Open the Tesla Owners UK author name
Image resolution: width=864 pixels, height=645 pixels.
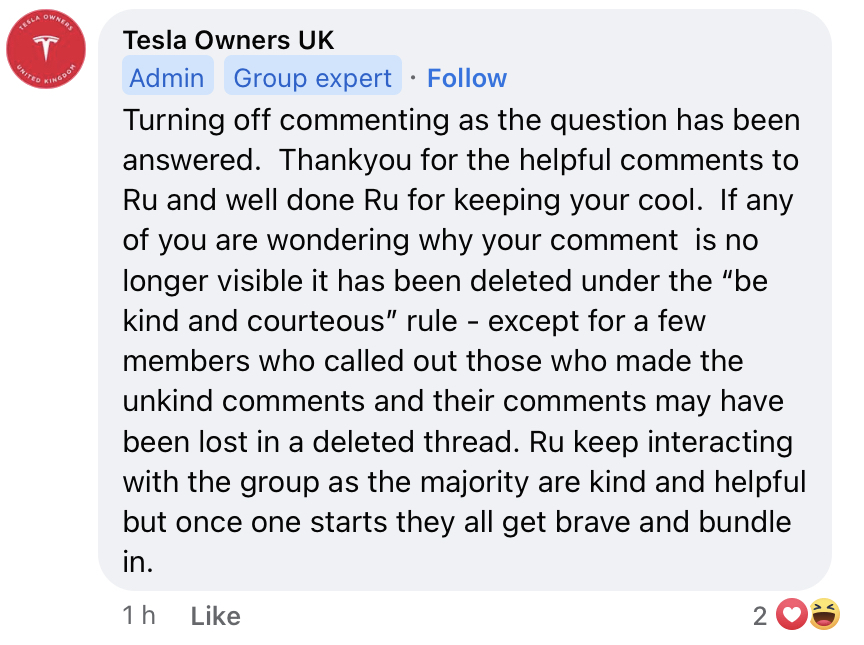pyautogui.click(x=228, y=40)
